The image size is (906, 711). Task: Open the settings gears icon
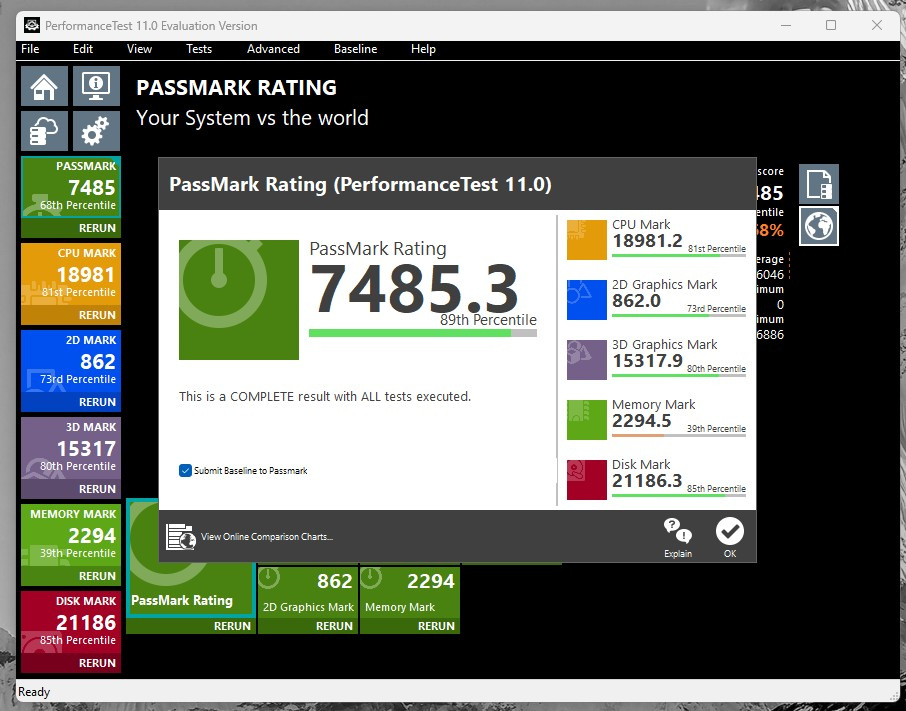click(96, 131)
